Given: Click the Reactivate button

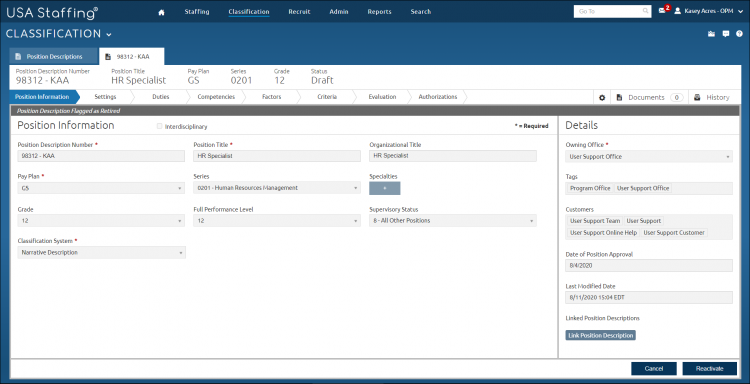Looking at the screenshot, I should click(710, 369).
